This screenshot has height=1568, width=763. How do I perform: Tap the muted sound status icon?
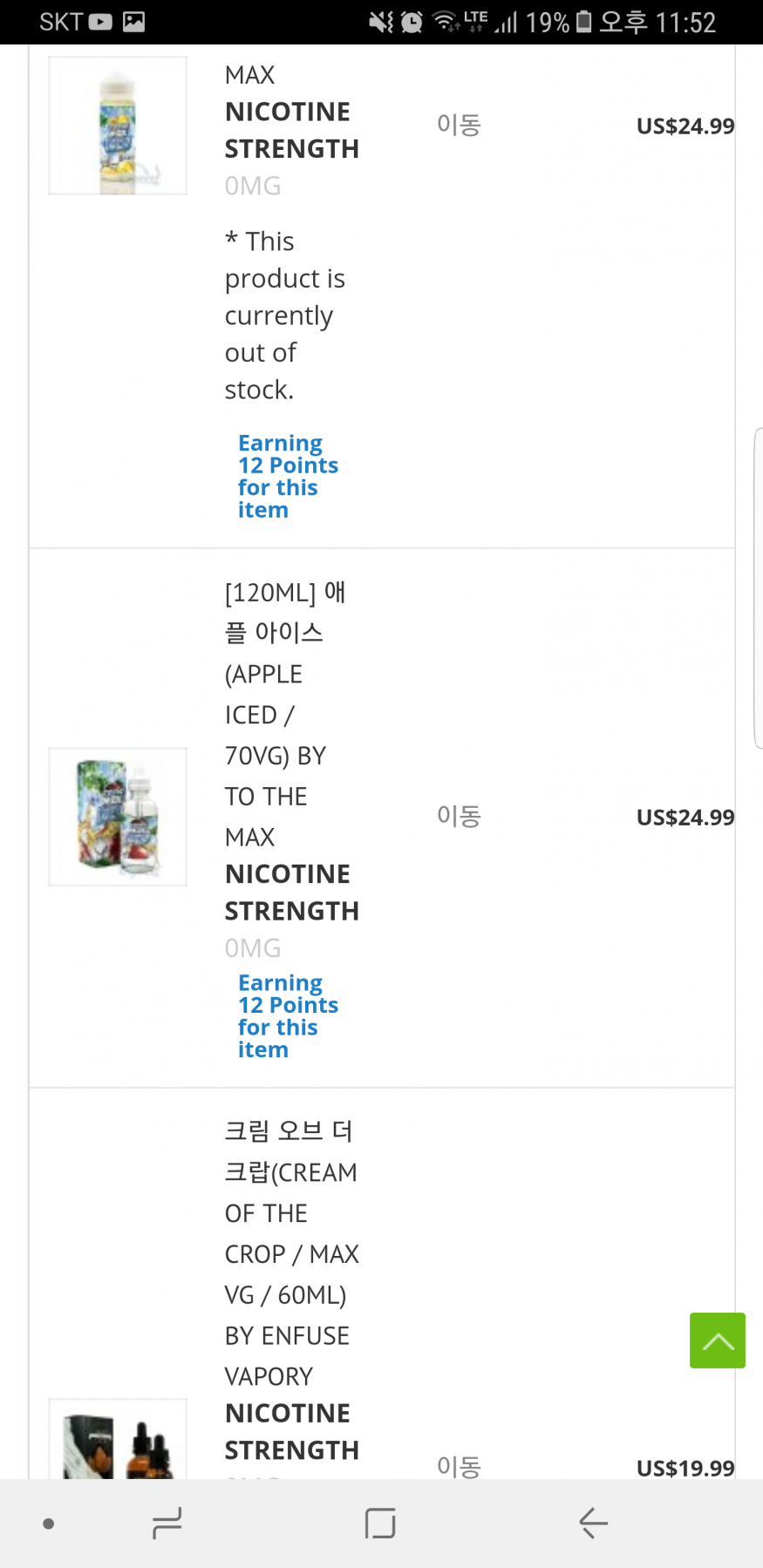point(381,22)
